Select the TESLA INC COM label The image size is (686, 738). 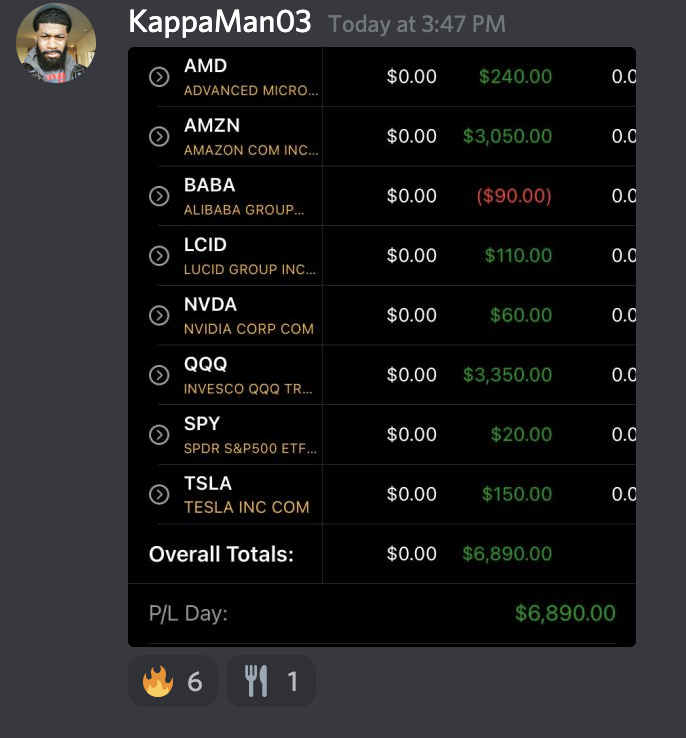(x=246, y=507)
